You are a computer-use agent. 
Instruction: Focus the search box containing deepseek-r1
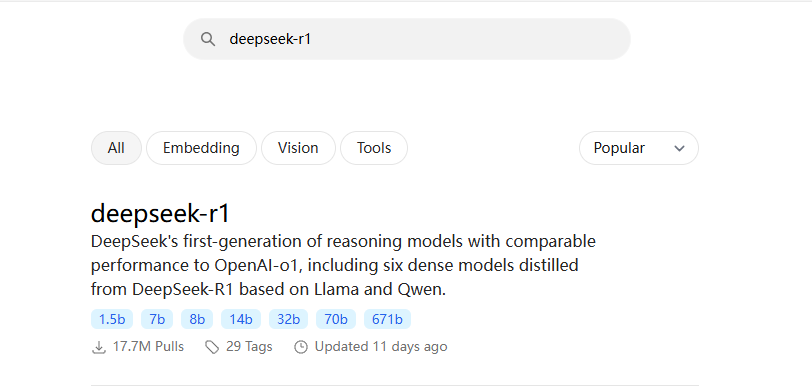[x=407, y=39]
